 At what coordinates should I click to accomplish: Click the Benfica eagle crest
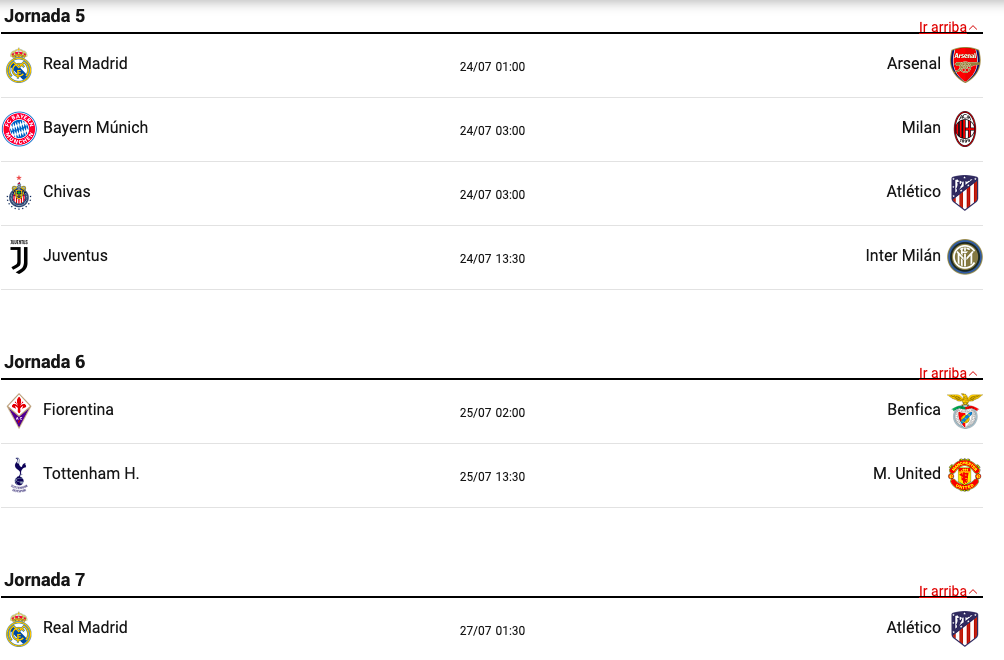pyautogui.click(x=965, y=411)
